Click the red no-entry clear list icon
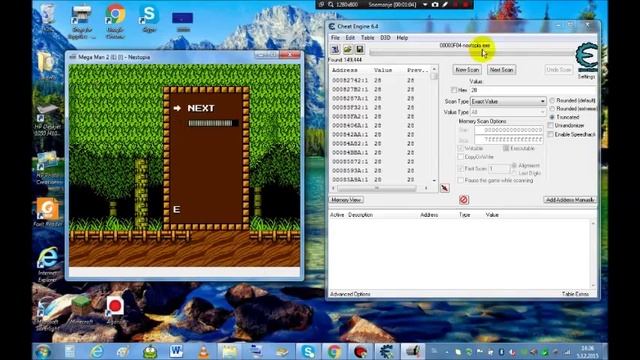Image resolution: width=640 pixels, height=360 pixels. [464, 200]
